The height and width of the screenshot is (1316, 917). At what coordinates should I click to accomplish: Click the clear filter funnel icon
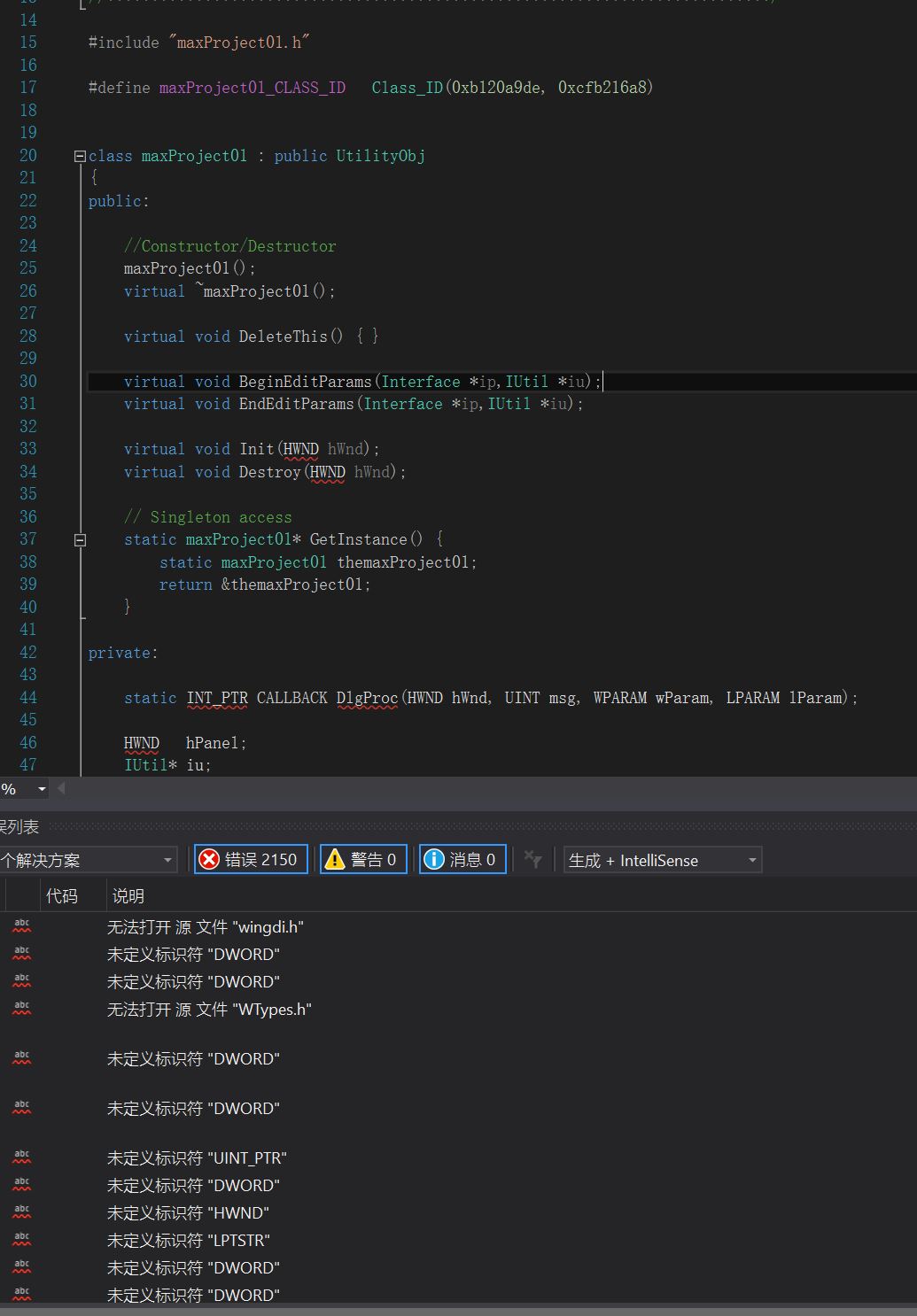tap(532, 859)
